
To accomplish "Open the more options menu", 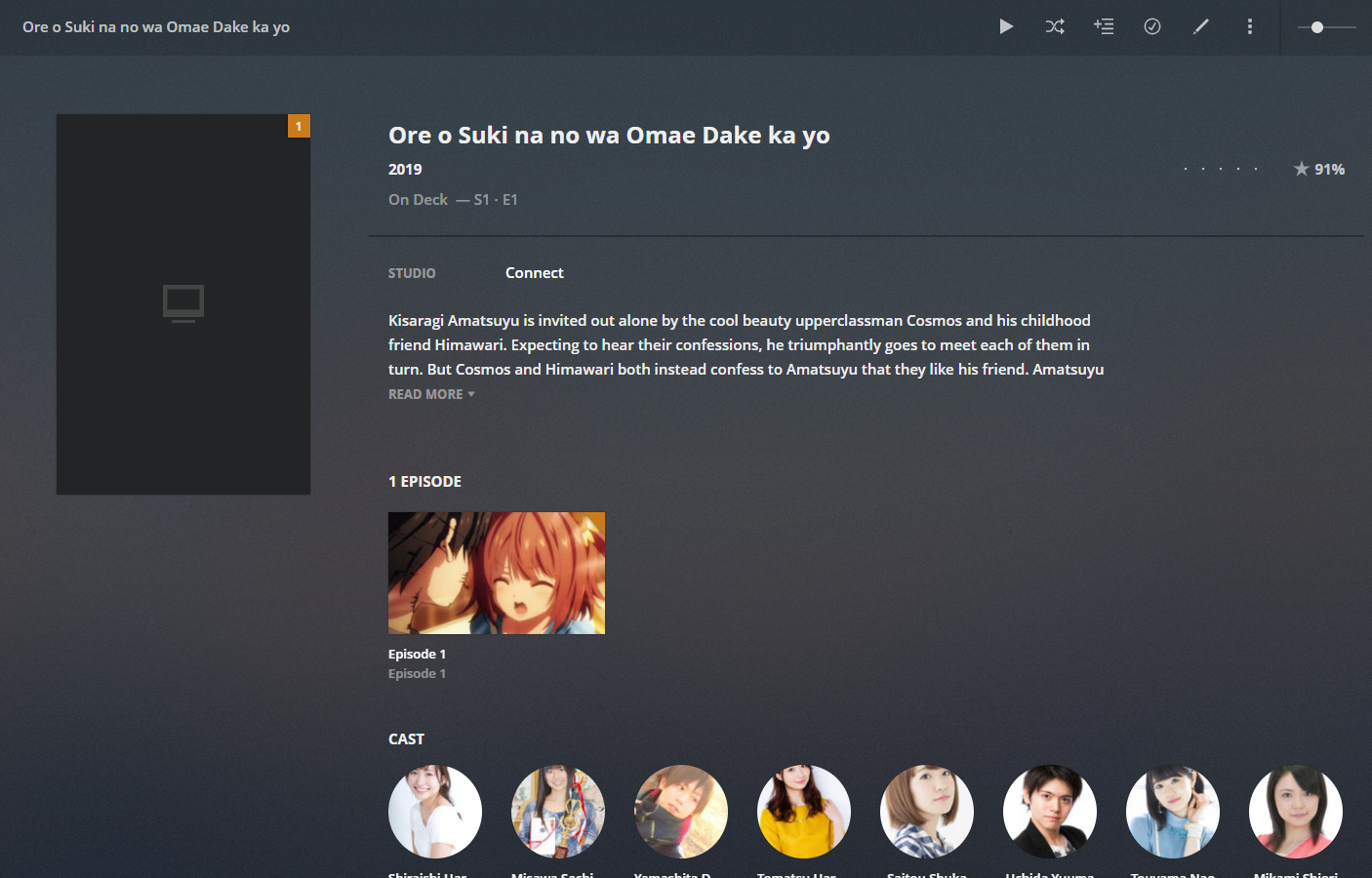I will 1250,26.
